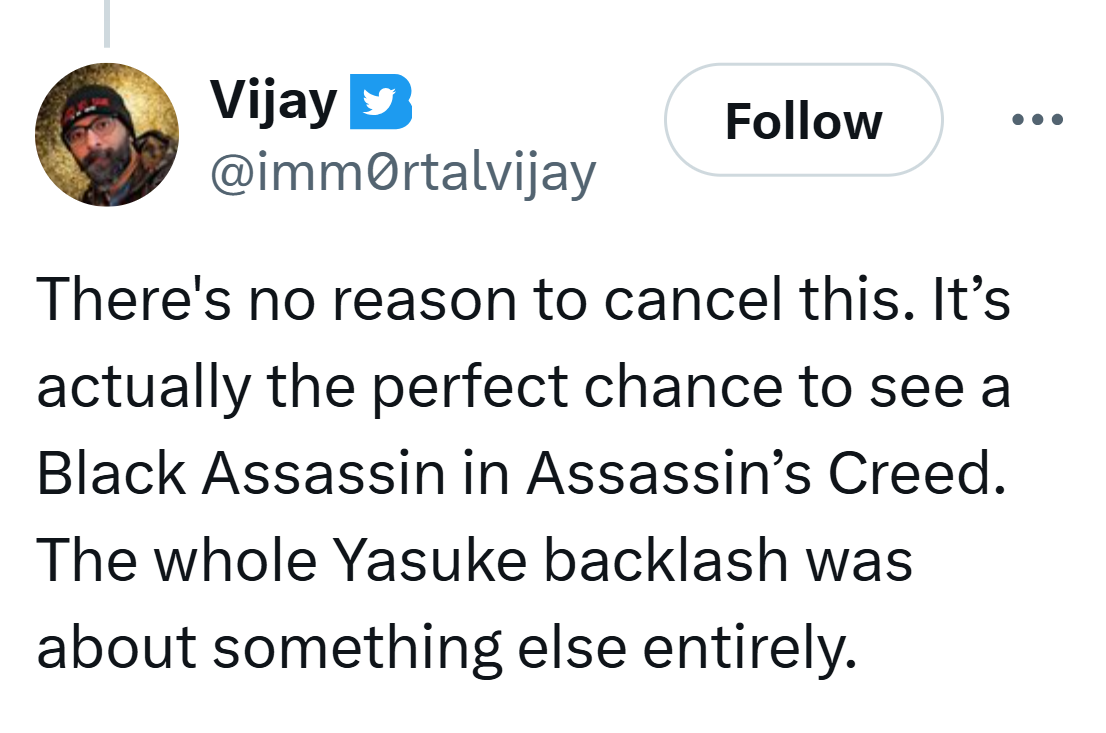Screen dimensions: 1106x733
Task: Click the last line "about something else entirely."
Action: 447,647
